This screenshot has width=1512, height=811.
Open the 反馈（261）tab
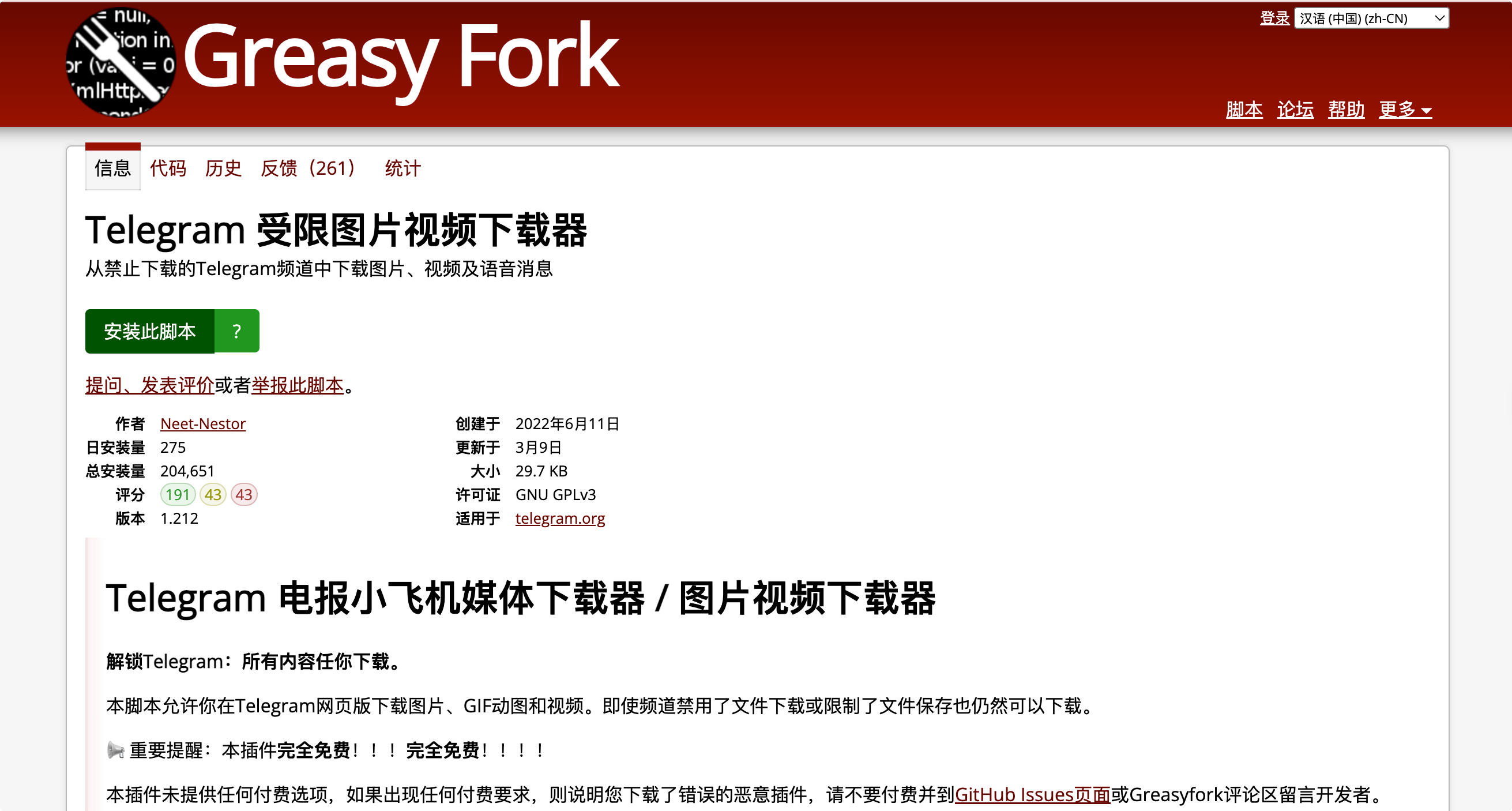pyautogui.click(x=308, y=168)
